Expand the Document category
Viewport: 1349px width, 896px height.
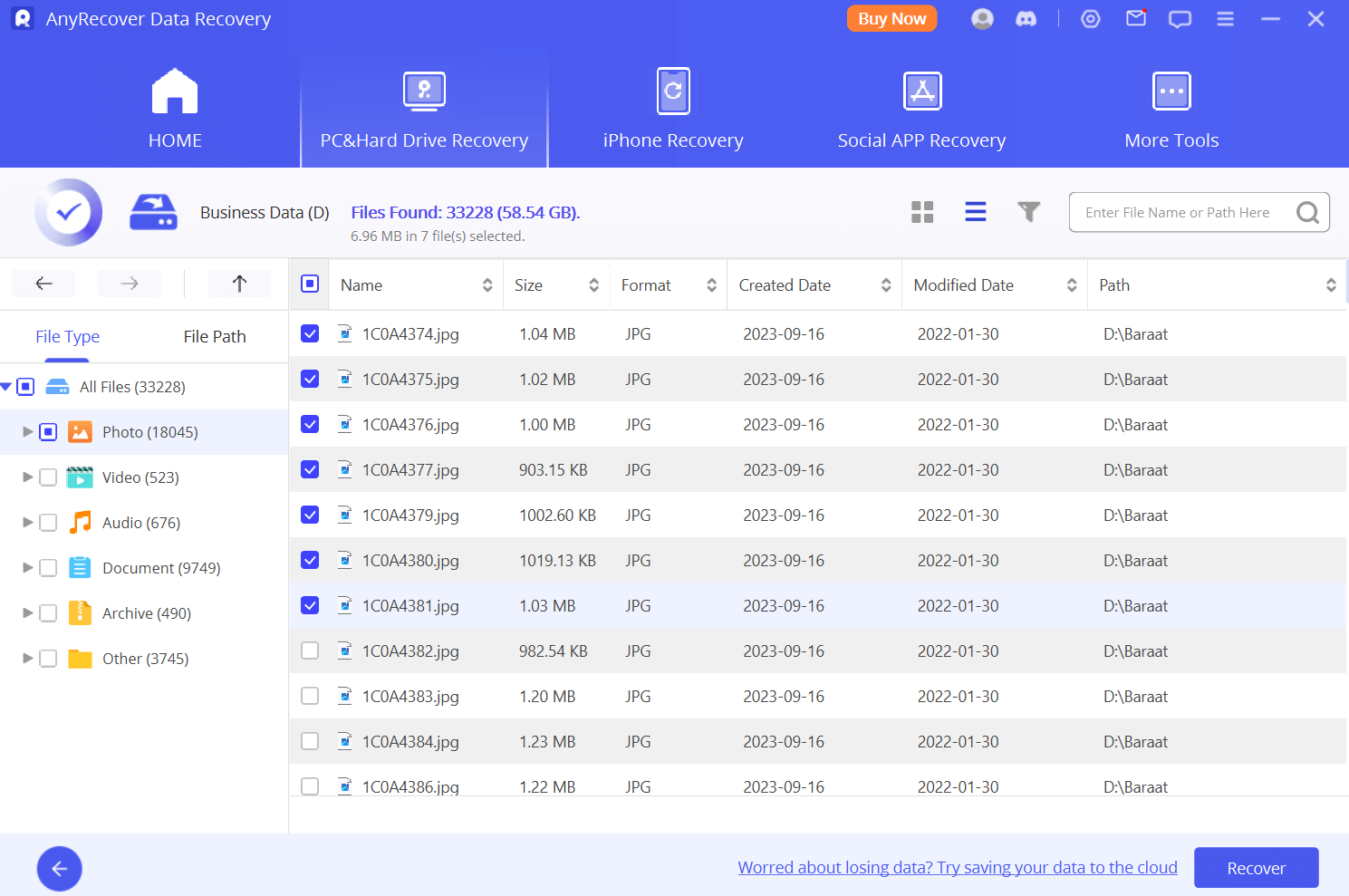coord(27,567)
